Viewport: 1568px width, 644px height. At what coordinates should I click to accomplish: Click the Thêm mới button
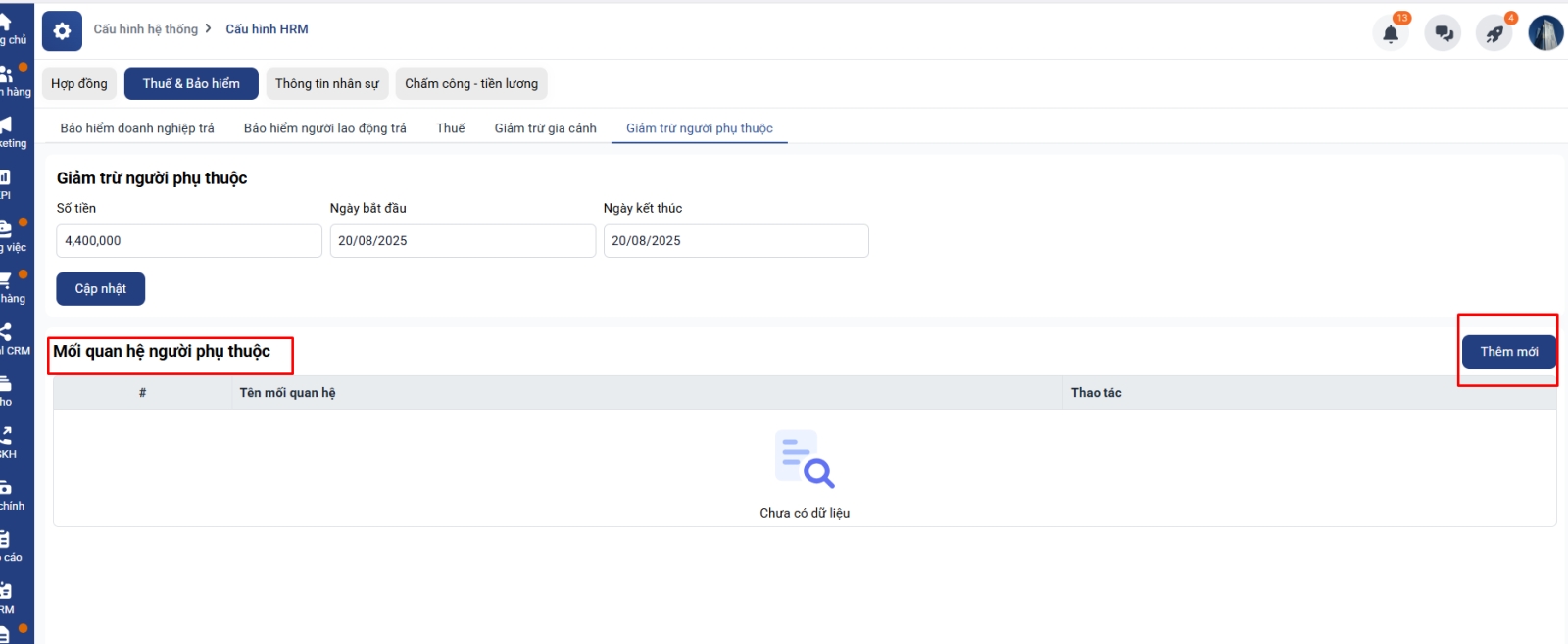click(x=1508, y=352)
